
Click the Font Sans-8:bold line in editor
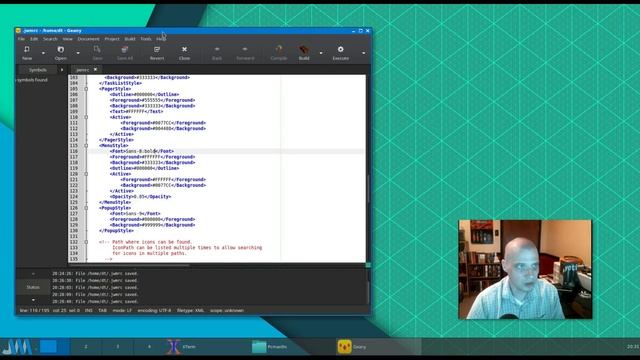click(142, 151)
